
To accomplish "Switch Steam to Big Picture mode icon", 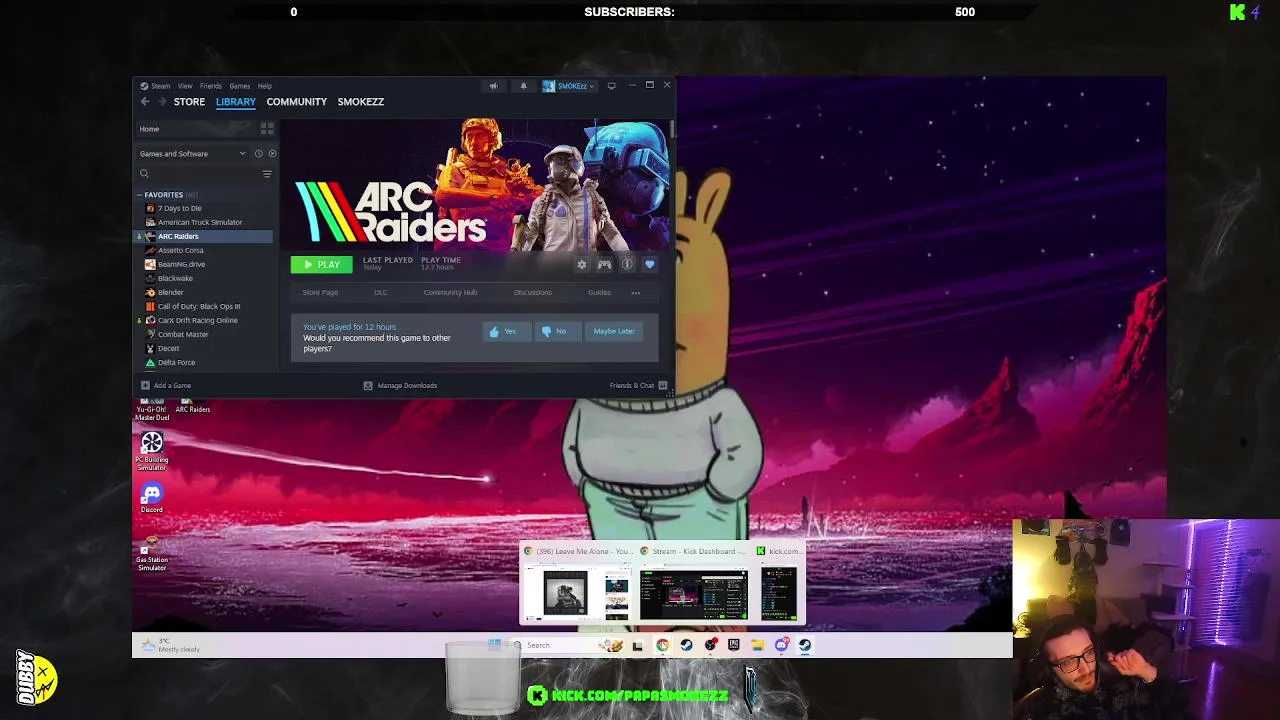I will [611, 86].
